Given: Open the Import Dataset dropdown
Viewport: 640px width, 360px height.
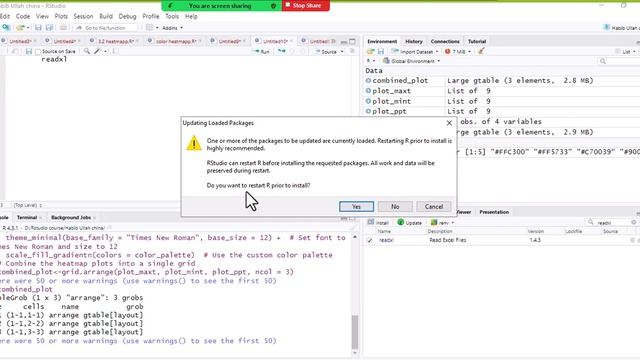Looking at the screenshot, I should coord(415,51).
